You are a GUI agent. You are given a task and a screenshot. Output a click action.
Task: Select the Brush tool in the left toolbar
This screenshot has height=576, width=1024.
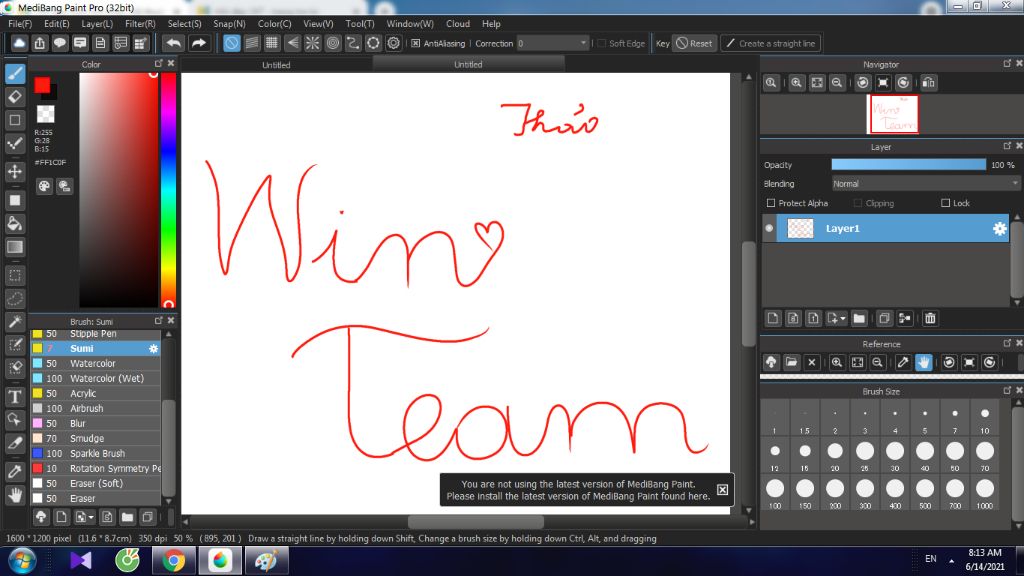[15, 72]
